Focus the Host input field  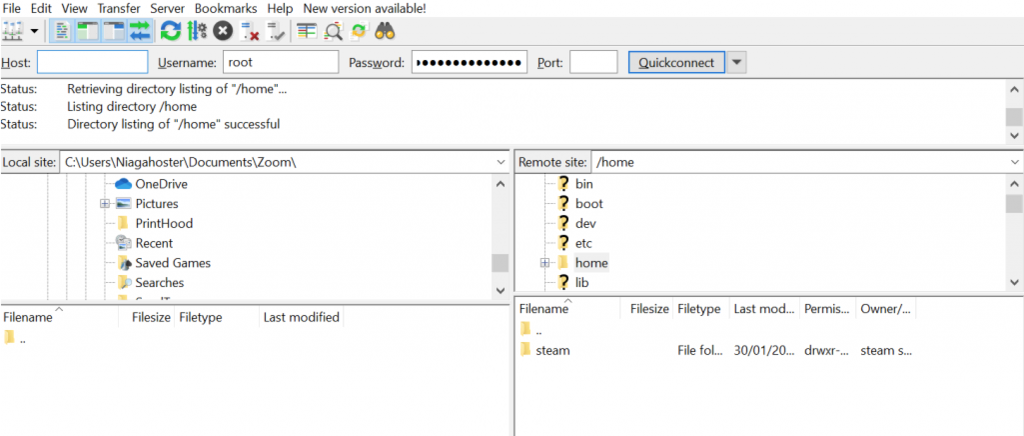point(93,63)
